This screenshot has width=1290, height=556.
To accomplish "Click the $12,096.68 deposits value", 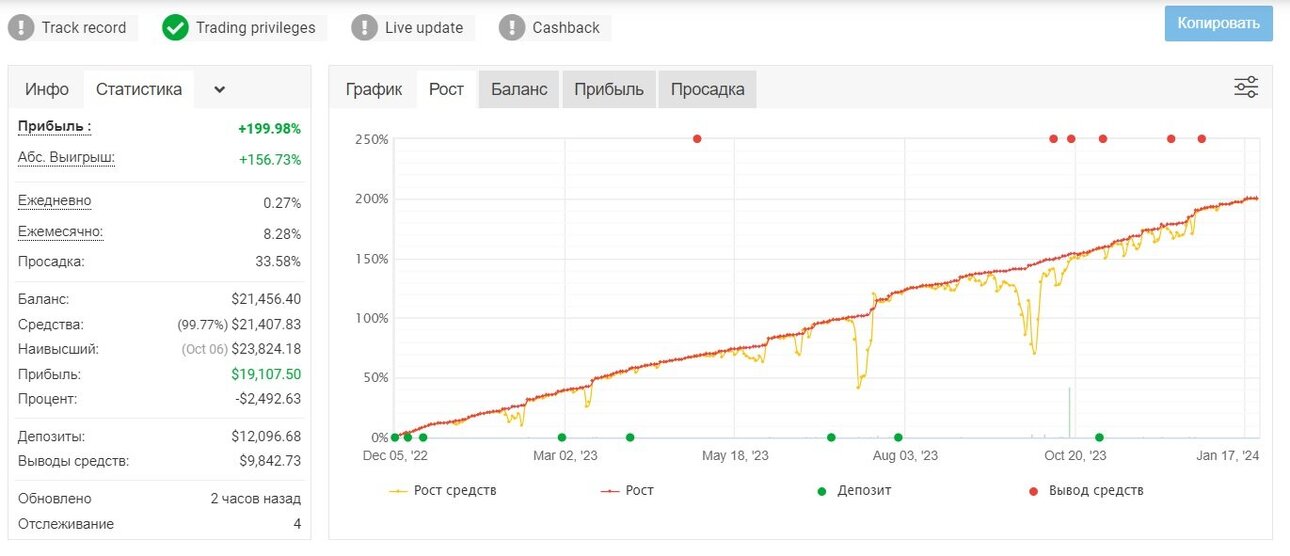I will point(266,437).
